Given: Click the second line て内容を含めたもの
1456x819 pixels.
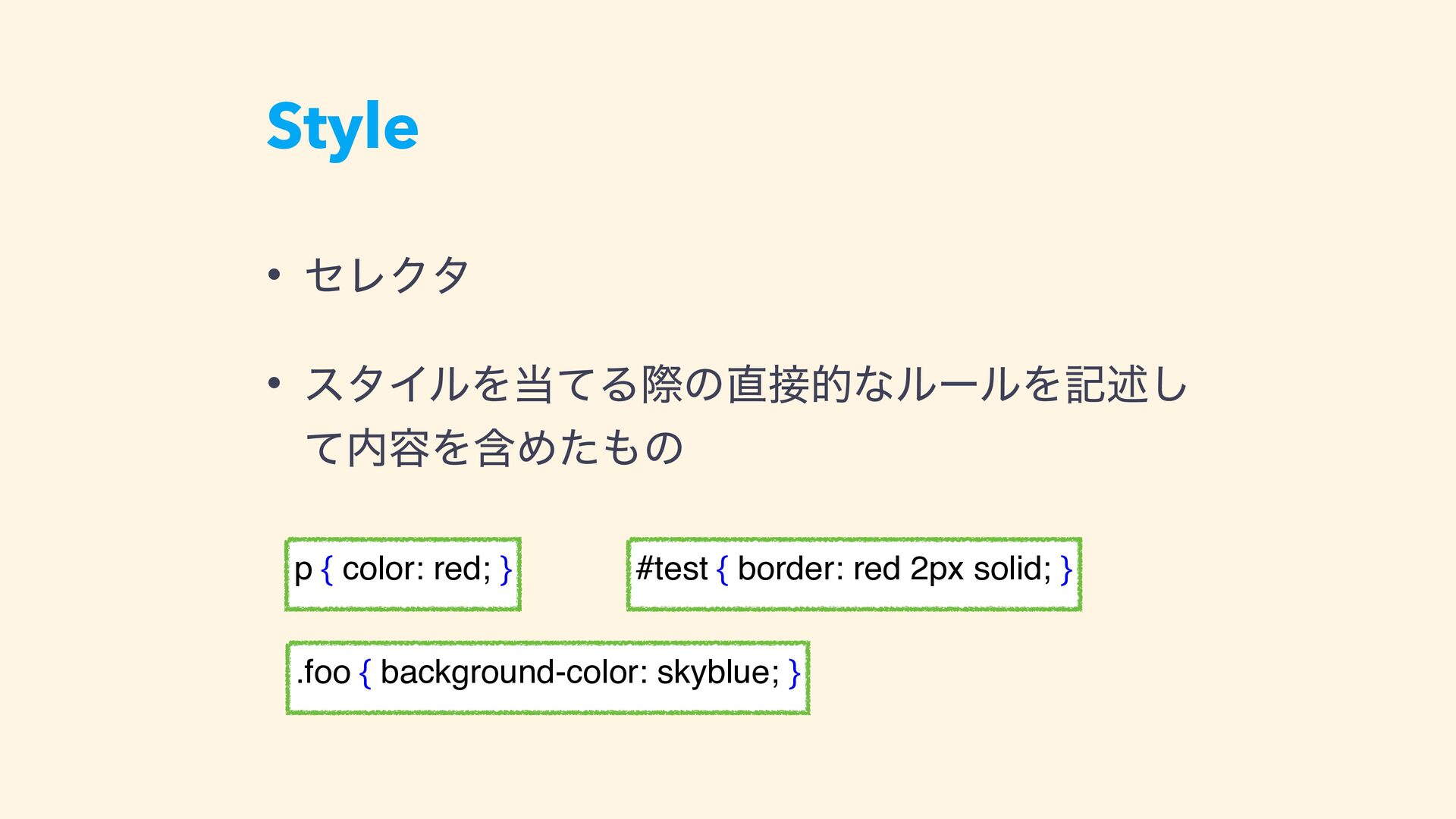Looking at the screenshot, I should (494, 447).
